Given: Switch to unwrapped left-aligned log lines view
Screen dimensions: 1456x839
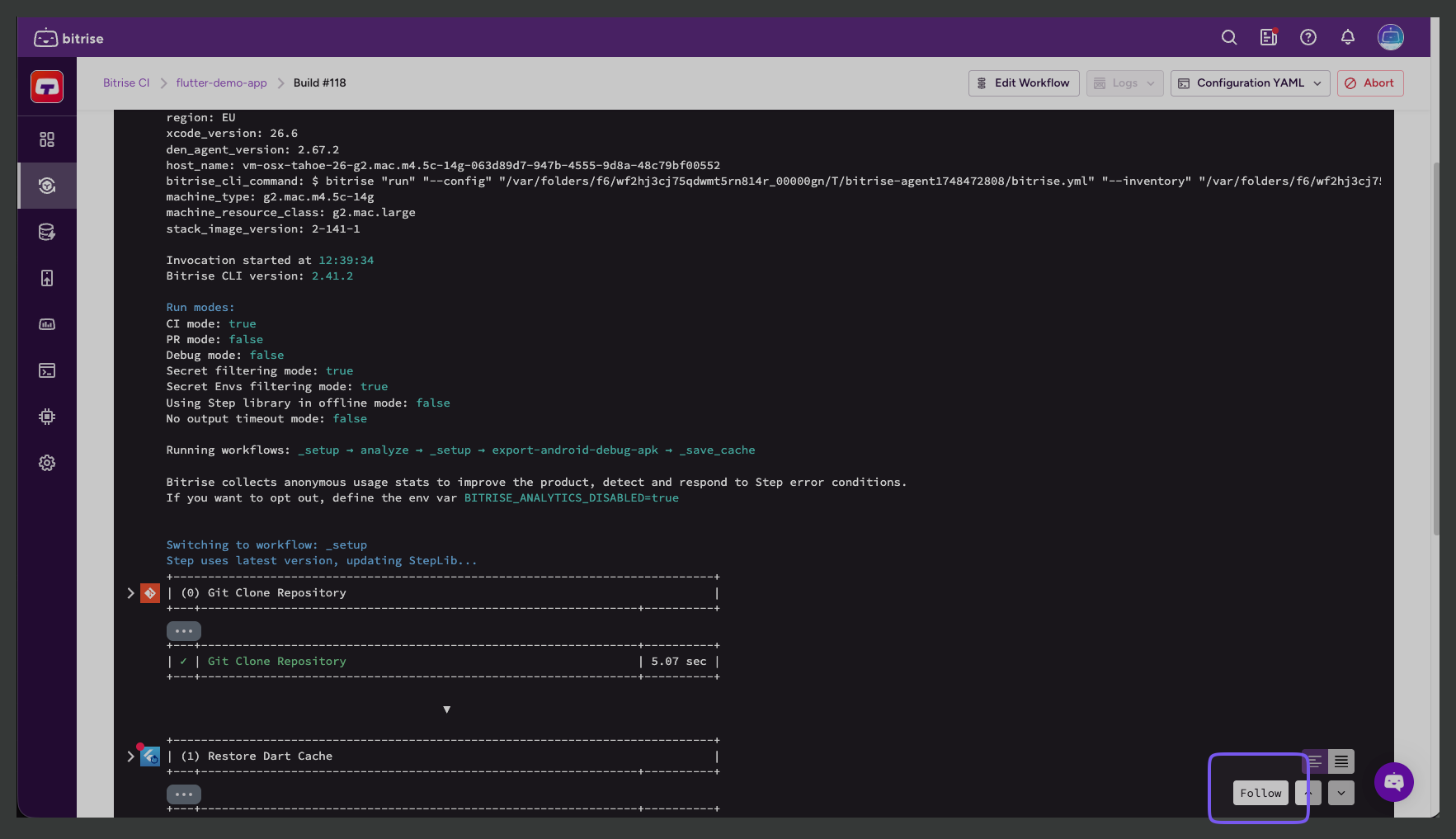Looking at the screenshot, I should pos(1315,761).
